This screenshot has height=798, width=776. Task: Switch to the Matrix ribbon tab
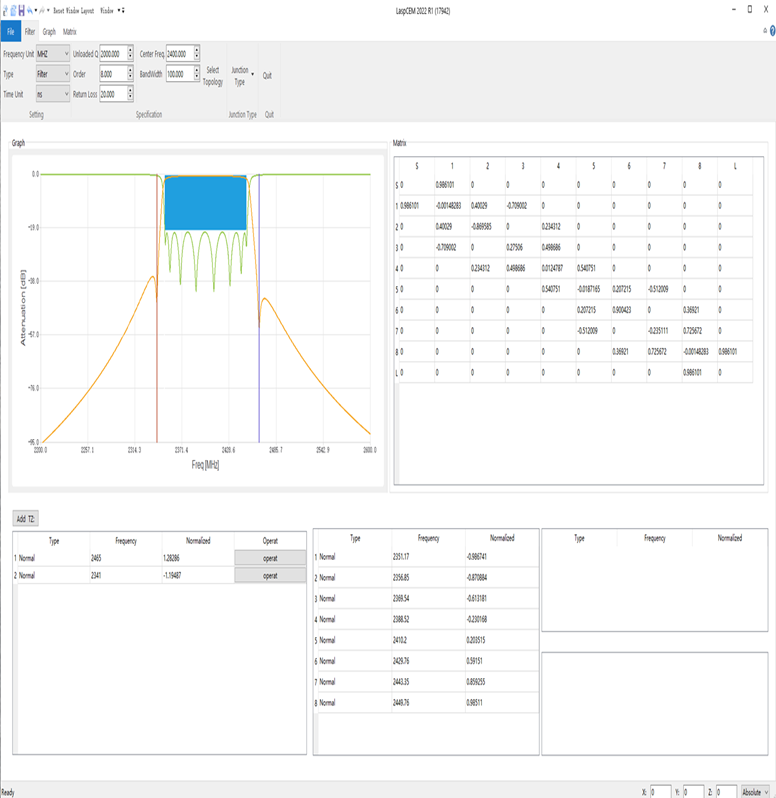[69, 32]
